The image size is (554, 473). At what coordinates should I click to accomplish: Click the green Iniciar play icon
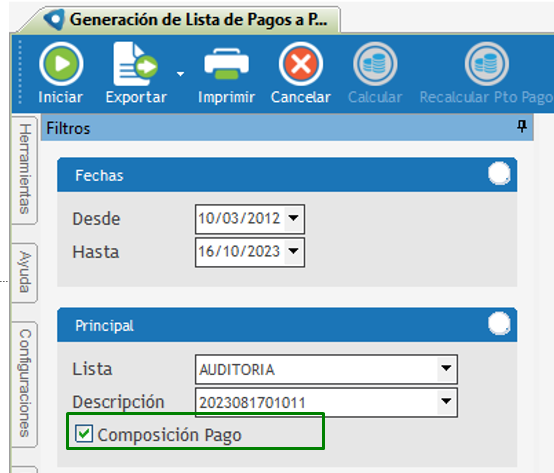click(x=61, y=64)
